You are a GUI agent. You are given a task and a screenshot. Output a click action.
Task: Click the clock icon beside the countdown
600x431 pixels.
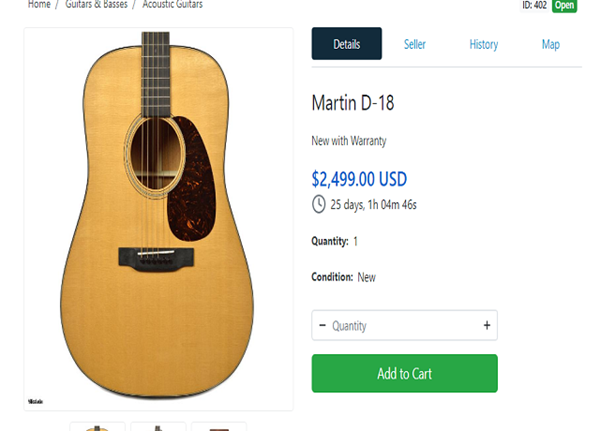[x=319, y=204]
